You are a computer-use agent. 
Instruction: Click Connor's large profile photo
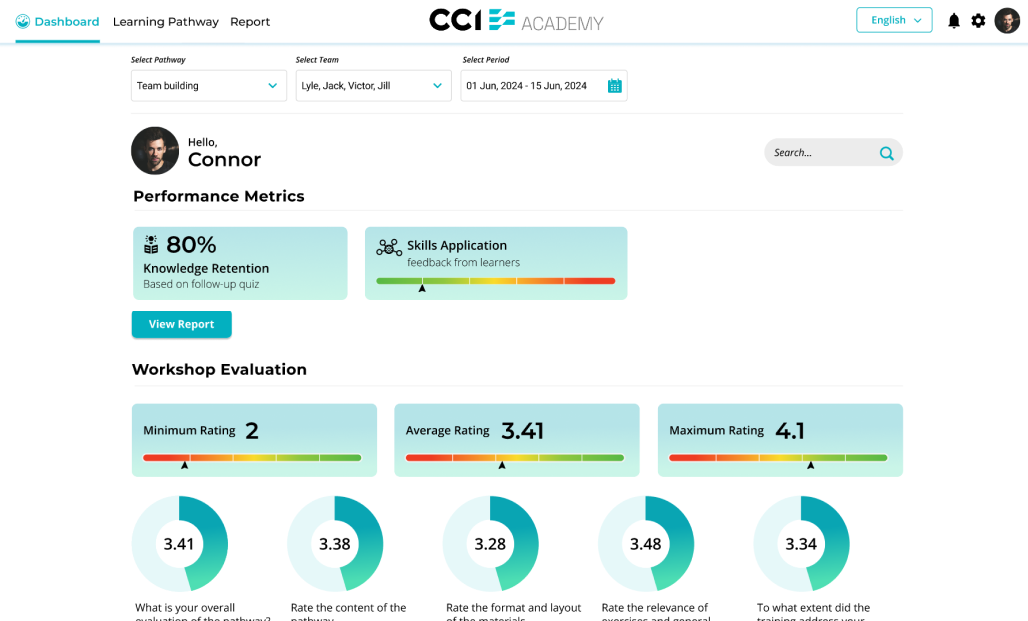[x=155, y=151]
